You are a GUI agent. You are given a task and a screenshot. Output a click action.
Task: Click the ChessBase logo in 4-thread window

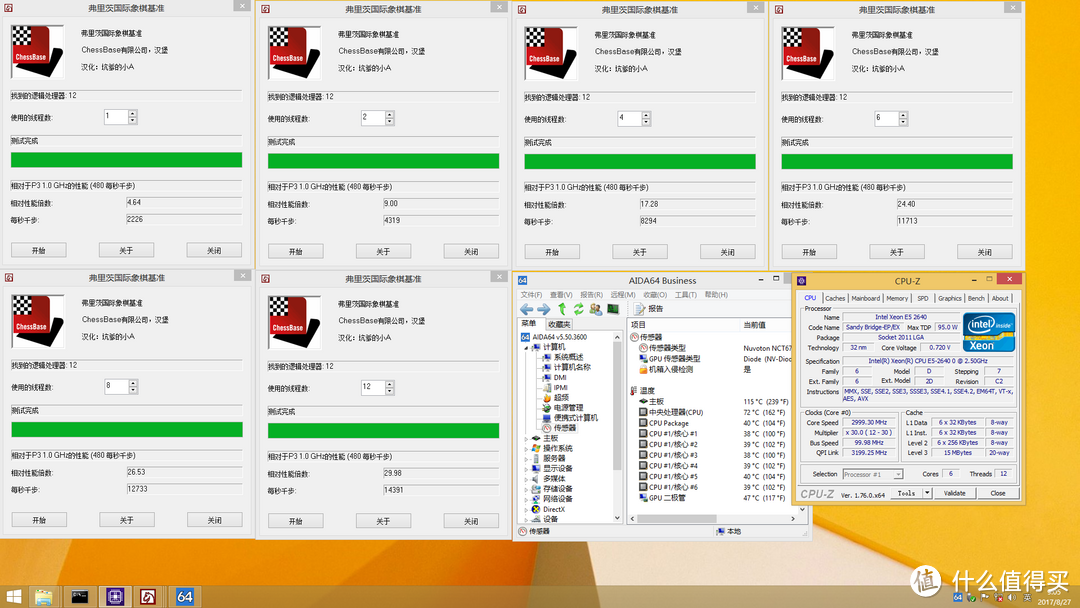click(550, 53)
